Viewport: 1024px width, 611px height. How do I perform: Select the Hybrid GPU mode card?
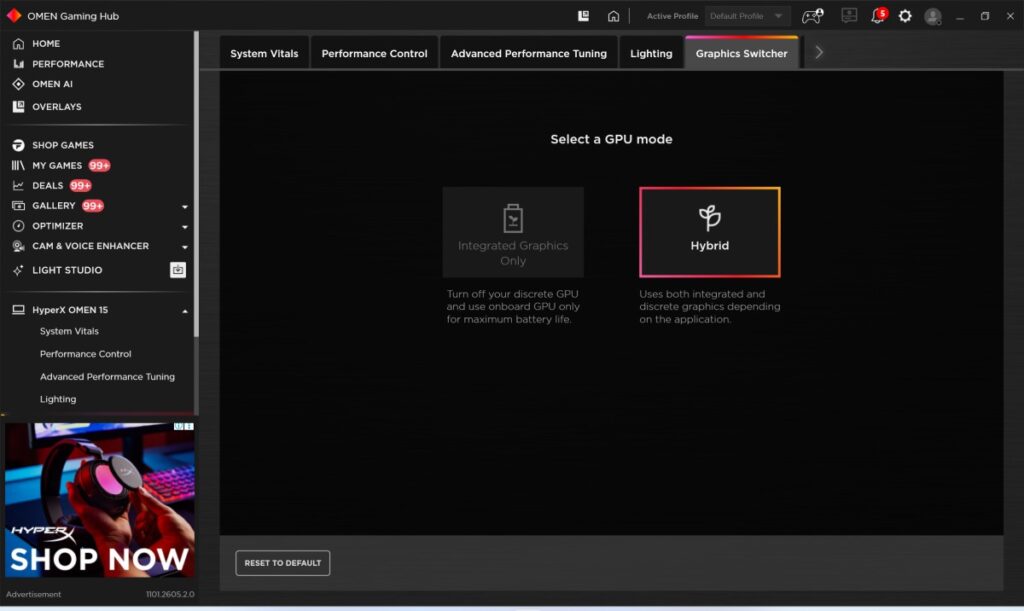pyautogui.click(x=710, y=232)
